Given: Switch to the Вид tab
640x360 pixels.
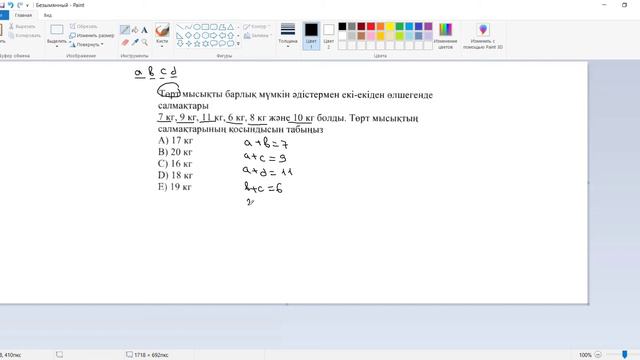Looking at the screenshot, I should point(48,15).
